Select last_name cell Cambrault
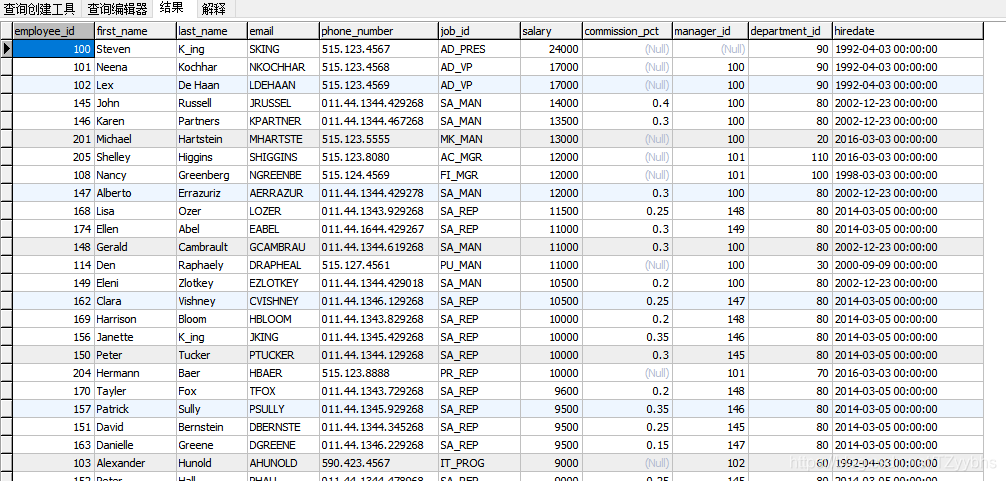This screenshot has height=481, width=1006. (x=212, y=246)
